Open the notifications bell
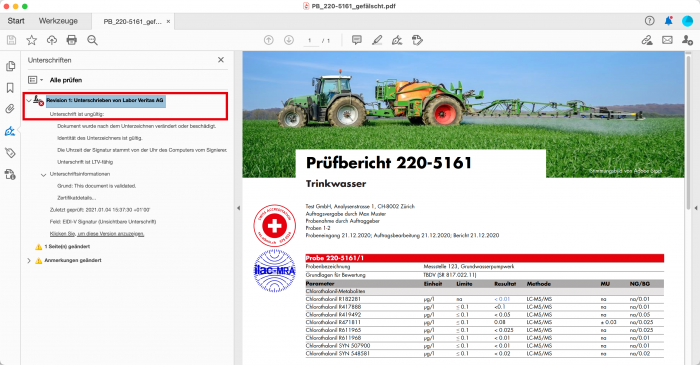Screen dimensions: 700x365 pos(668,21)
